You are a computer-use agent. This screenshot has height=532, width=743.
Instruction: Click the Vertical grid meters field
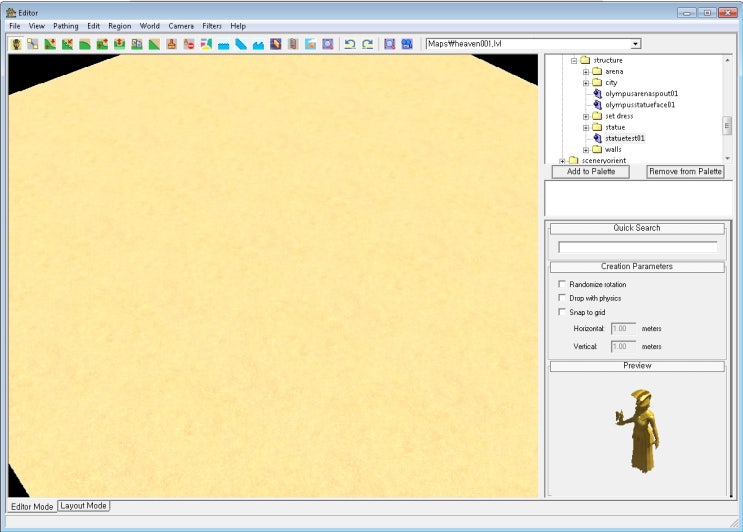tap(623, 347)
